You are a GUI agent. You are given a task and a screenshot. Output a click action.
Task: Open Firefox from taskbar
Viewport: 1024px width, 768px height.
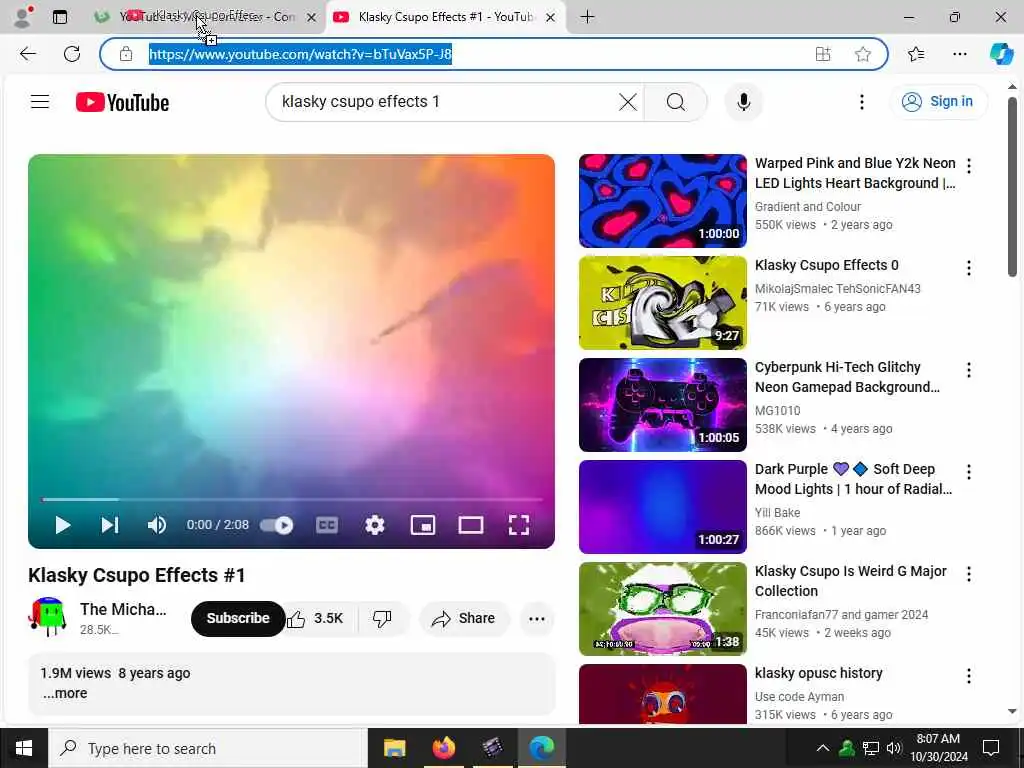click(443, 748)
